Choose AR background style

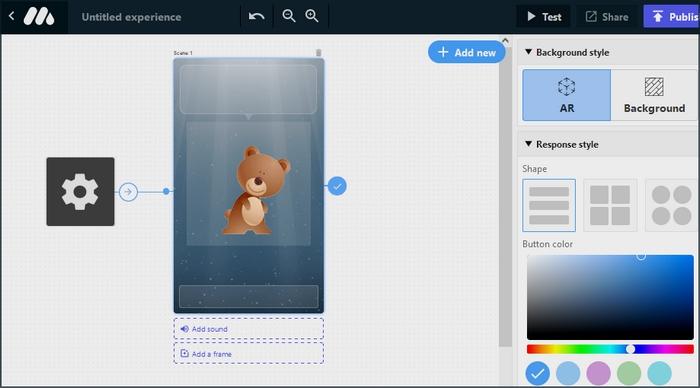pos(567,95)
